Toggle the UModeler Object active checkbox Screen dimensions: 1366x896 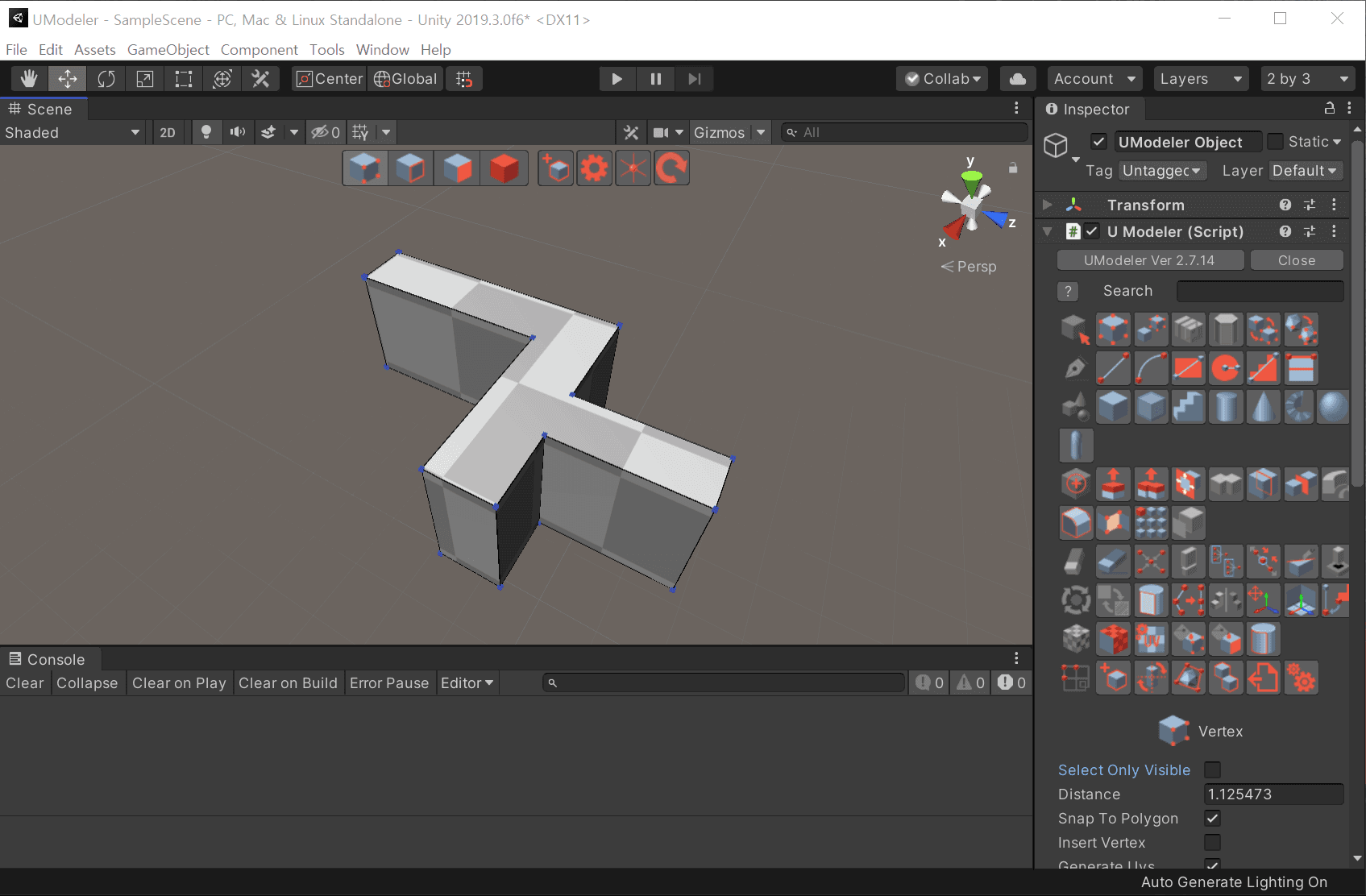coord(1098,142)
